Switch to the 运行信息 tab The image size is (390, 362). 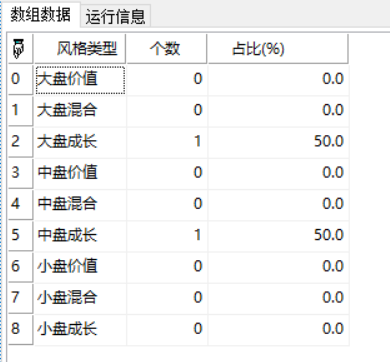coord(115,16)
